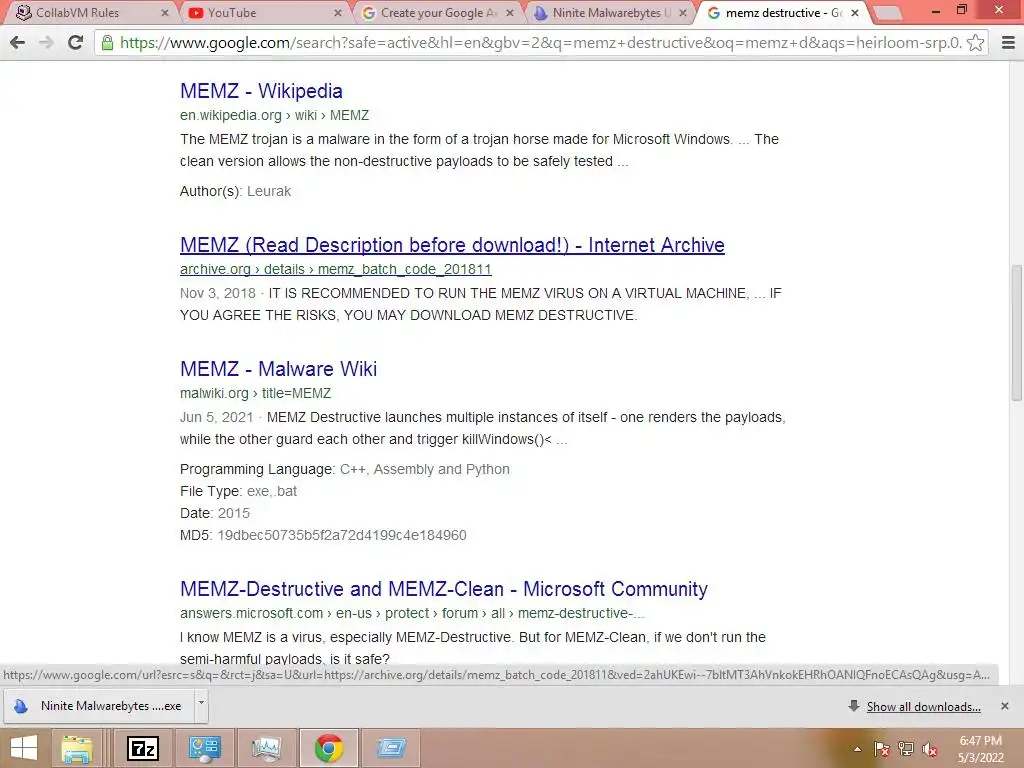Open the Windows Start button
The height and width of the screenshot is (768, 1024).
click(x=24, y=748)
